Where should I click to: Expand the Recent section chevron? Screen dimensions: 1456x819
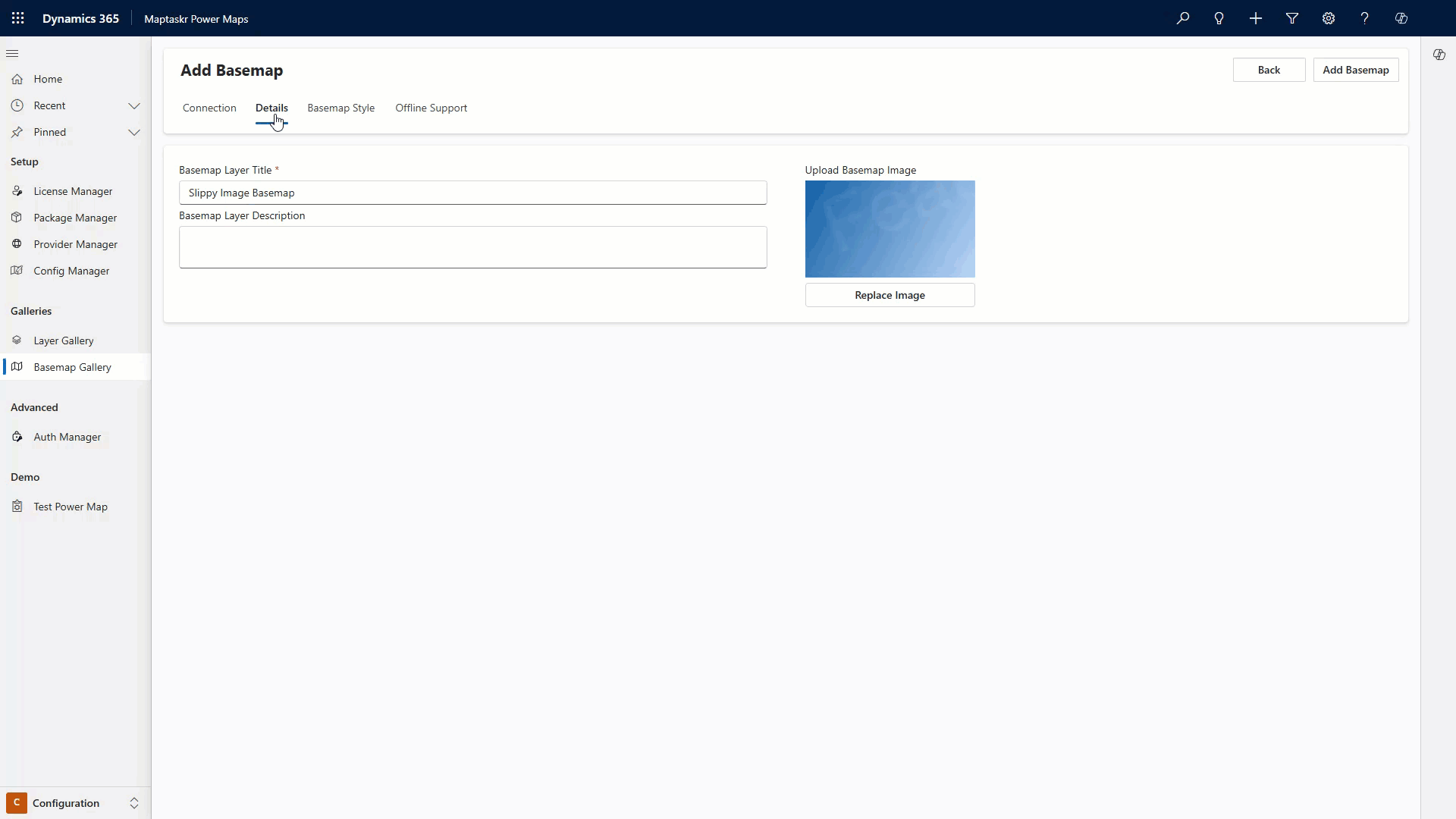pyautogui.click(x=134, y=105)
